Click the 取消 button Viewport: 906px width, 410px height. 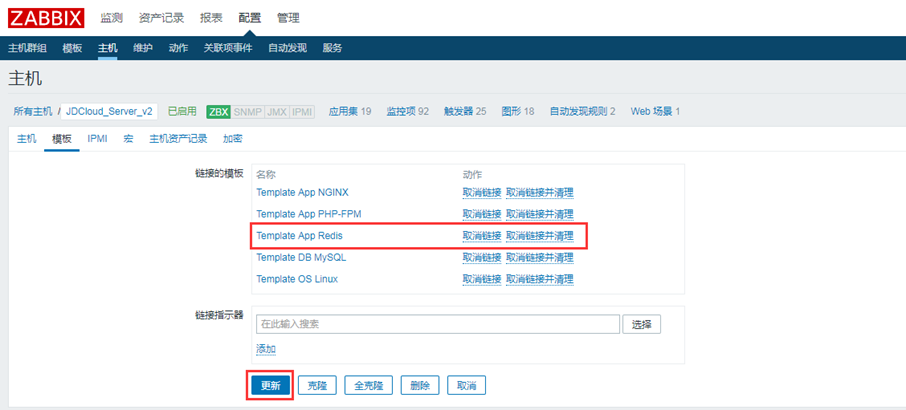(x=466, y=385)
